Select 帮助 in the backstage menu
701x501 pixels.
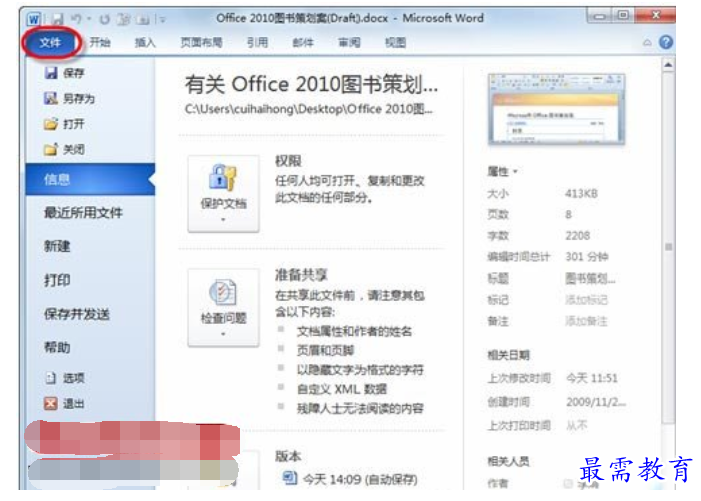57,347
